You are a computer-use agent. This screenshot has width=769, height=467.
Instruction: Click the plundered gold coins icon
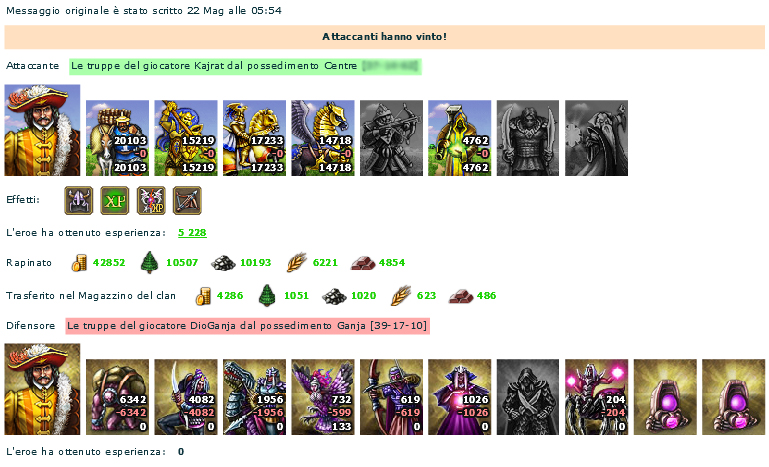tap(79, 263)
